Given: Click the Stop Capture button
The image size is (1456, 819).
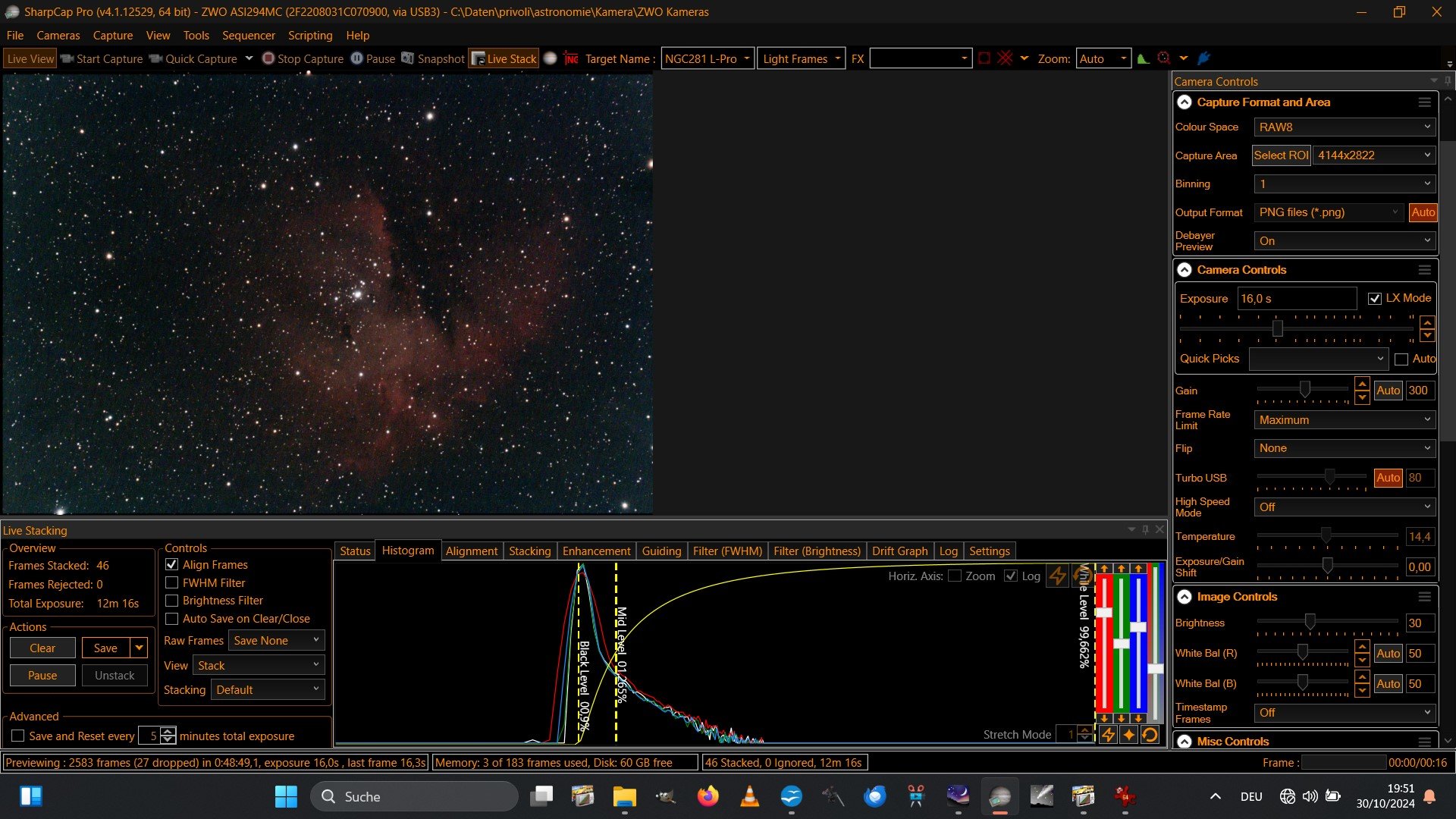Looking at the screenshot, I should coord(303,58).
